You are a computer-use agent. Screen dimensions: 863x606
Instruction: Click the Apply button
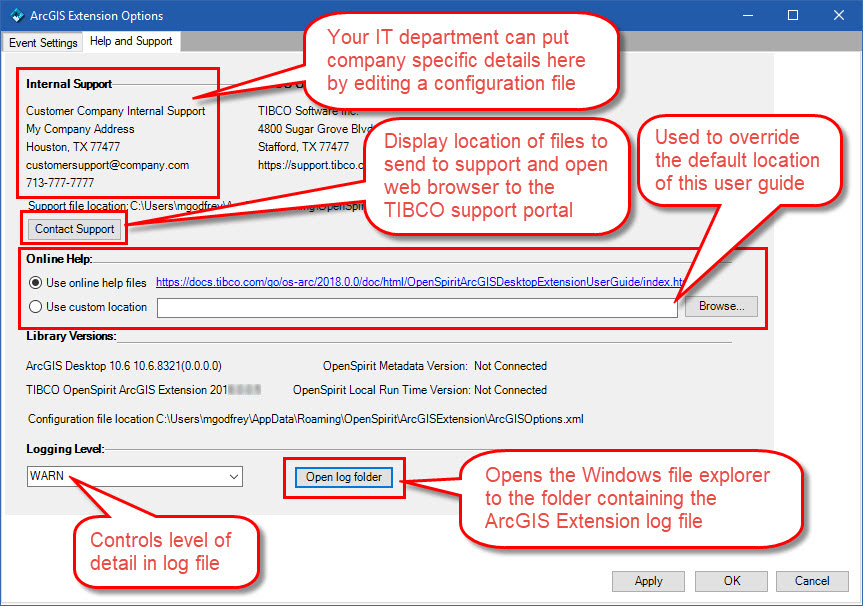pyautogui.click(x=648, y=581)
